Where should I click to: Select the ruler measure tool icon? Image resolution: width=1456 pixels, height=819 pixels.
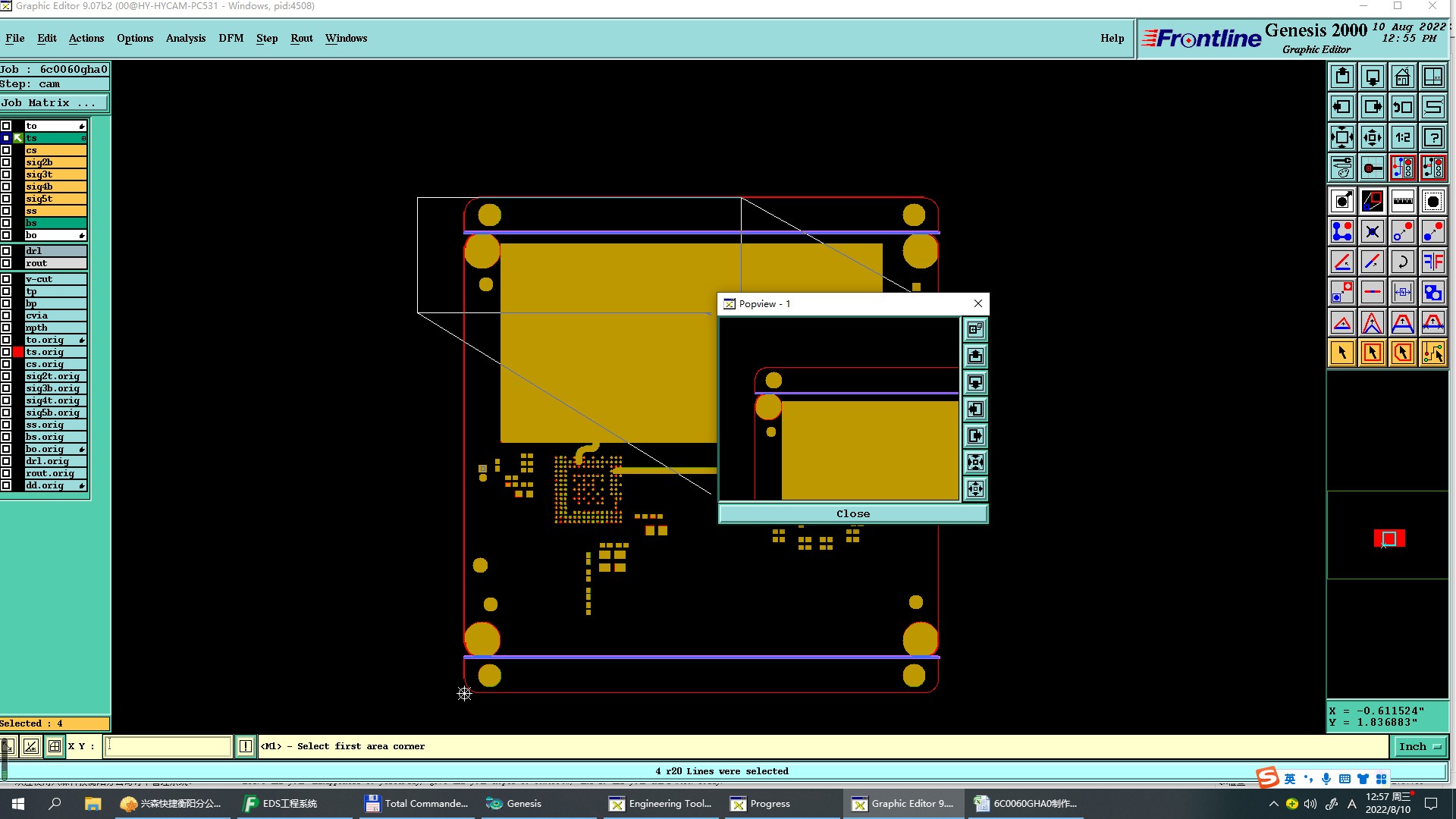1402,201
